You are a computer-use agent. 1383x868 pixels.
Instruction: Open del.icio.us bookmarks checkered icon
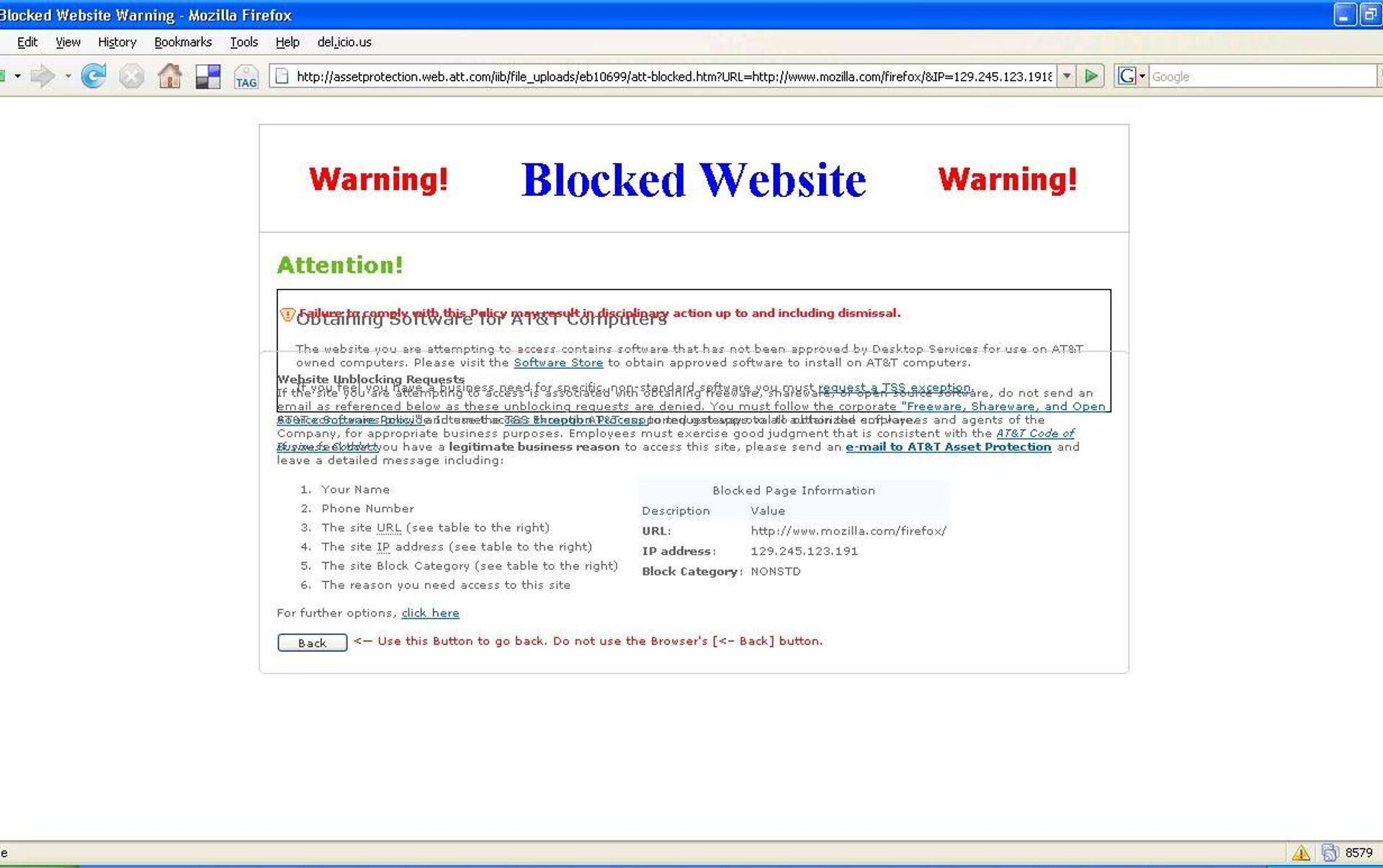click(208, 76)
